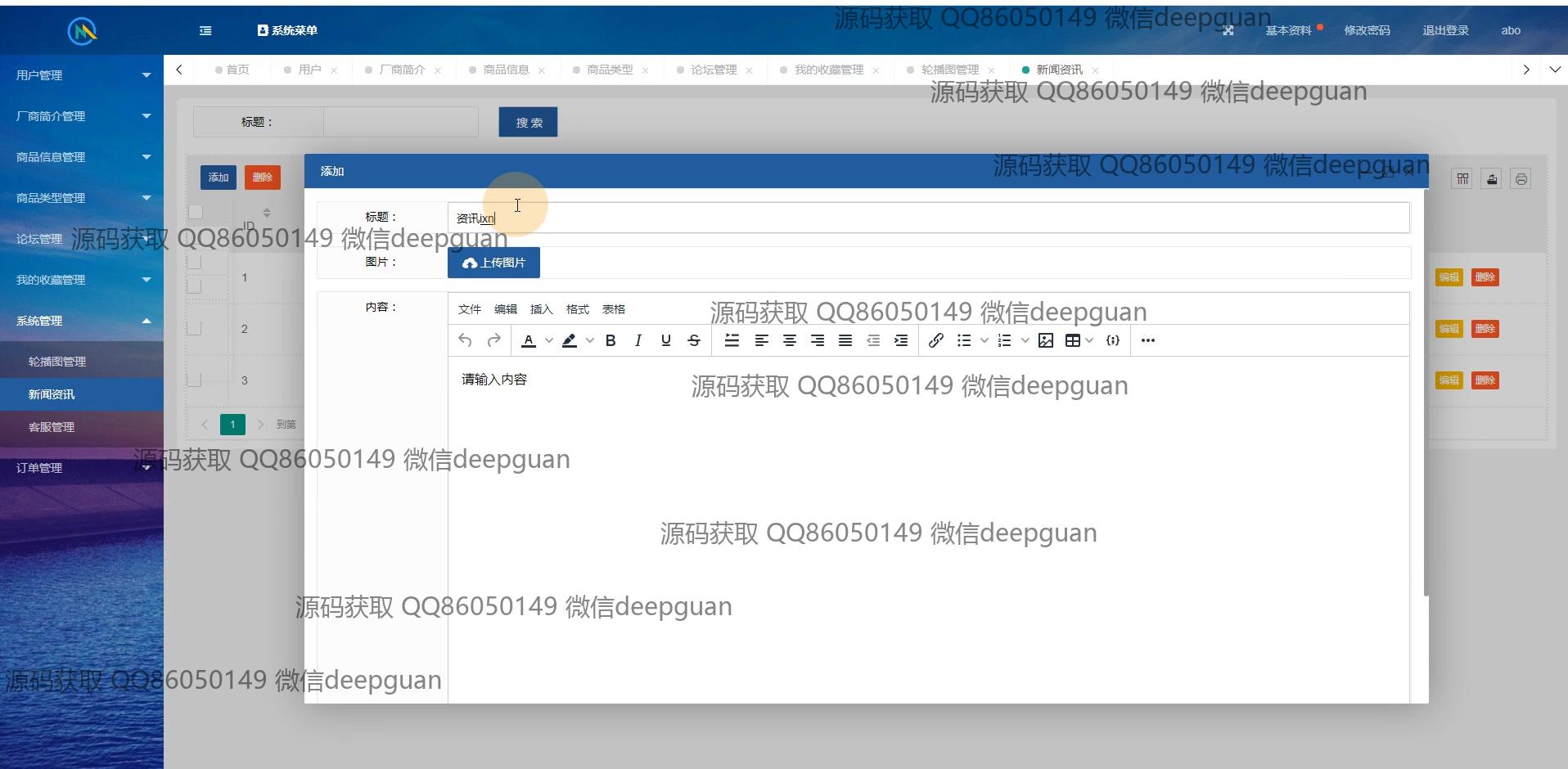
Task: Open the table insert dropdown arrow
Action: tap(1089, 340)
